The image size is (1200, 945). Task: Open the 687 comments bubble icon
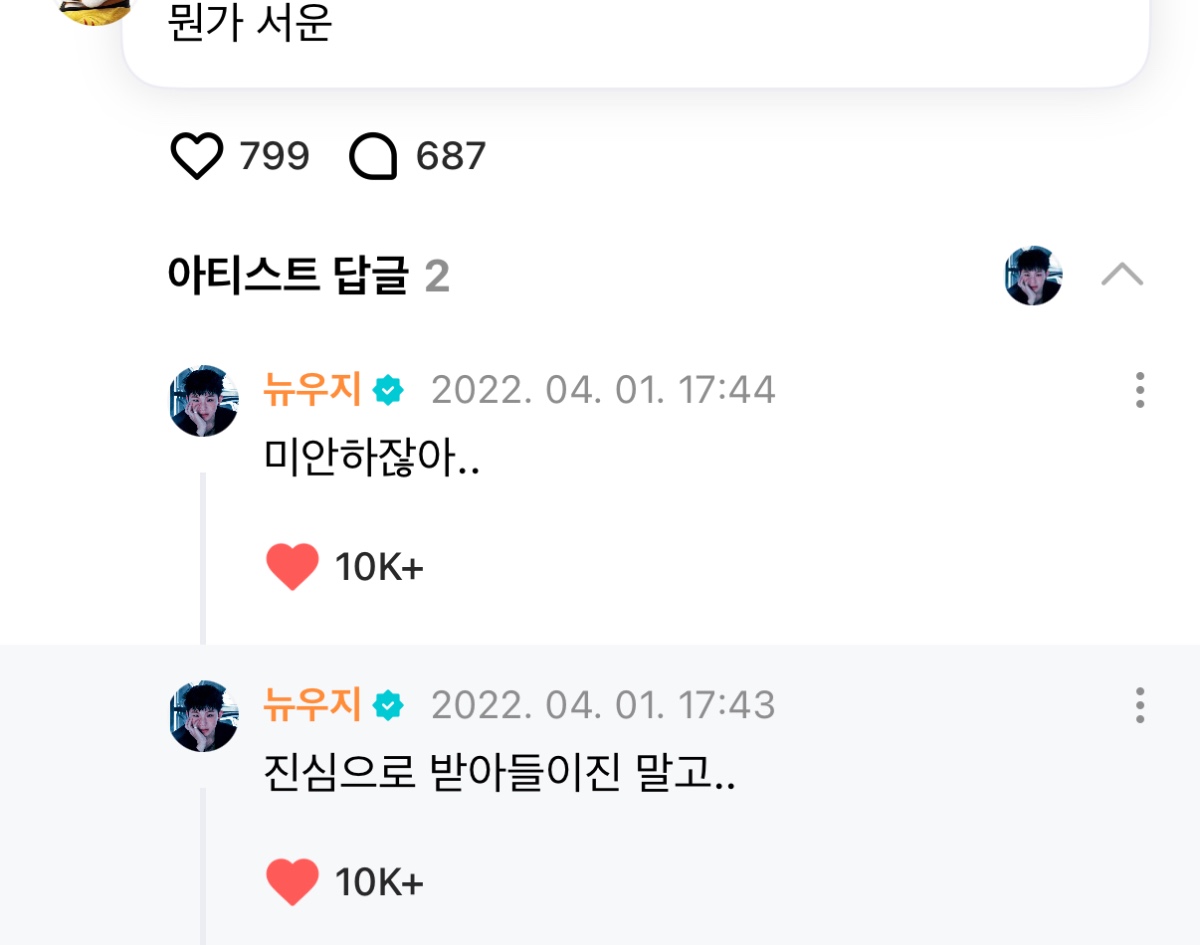[373, 156]
